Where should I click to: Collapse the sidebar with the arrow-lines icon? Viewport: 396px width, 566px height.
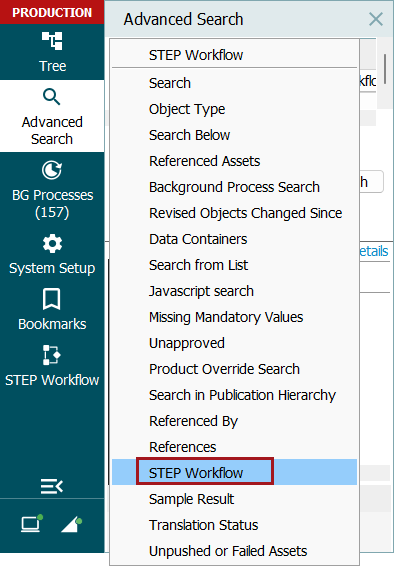(x=52, y=486)
